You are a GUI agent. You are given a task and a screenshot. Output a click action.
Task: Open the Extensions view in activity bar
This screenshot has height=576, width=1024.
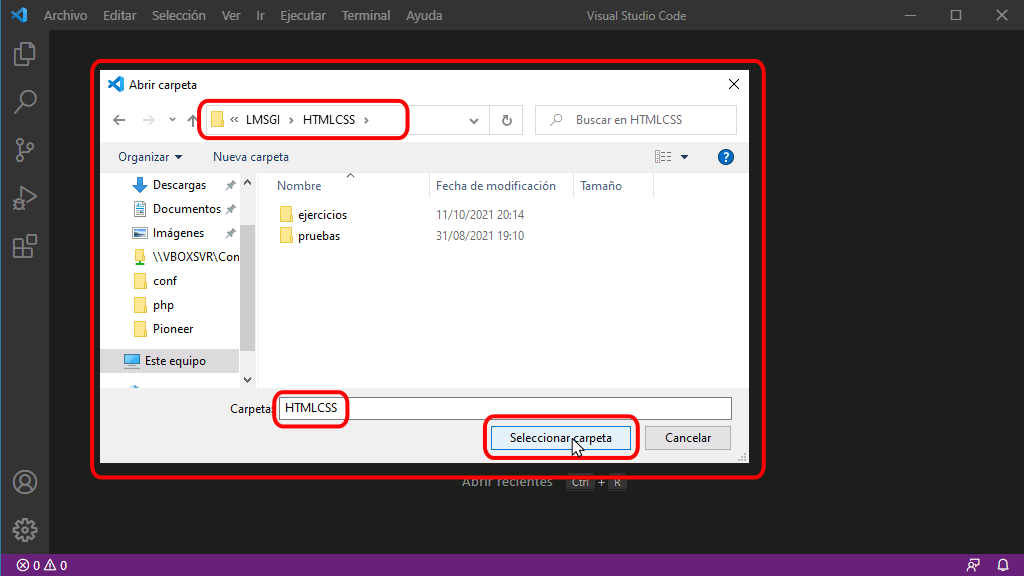pyautogui.click(x=25, y=247)
